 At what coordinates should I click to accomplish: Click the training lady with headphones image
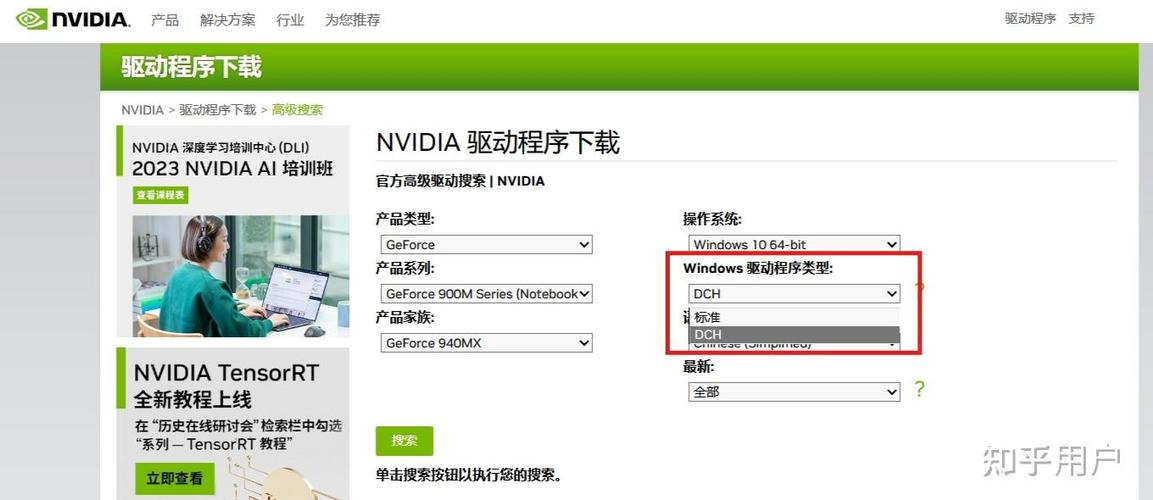pos(240,276)
